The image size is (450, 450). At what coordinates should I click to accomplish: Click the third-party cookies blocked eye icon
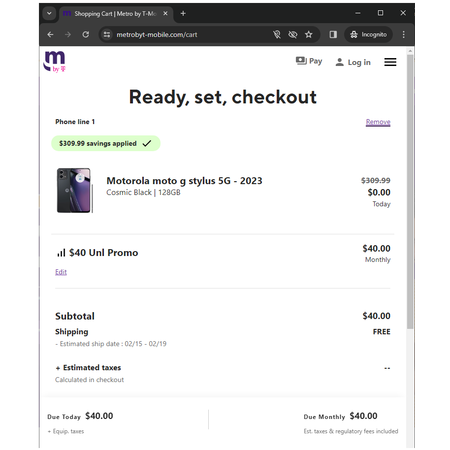(293, 34)
